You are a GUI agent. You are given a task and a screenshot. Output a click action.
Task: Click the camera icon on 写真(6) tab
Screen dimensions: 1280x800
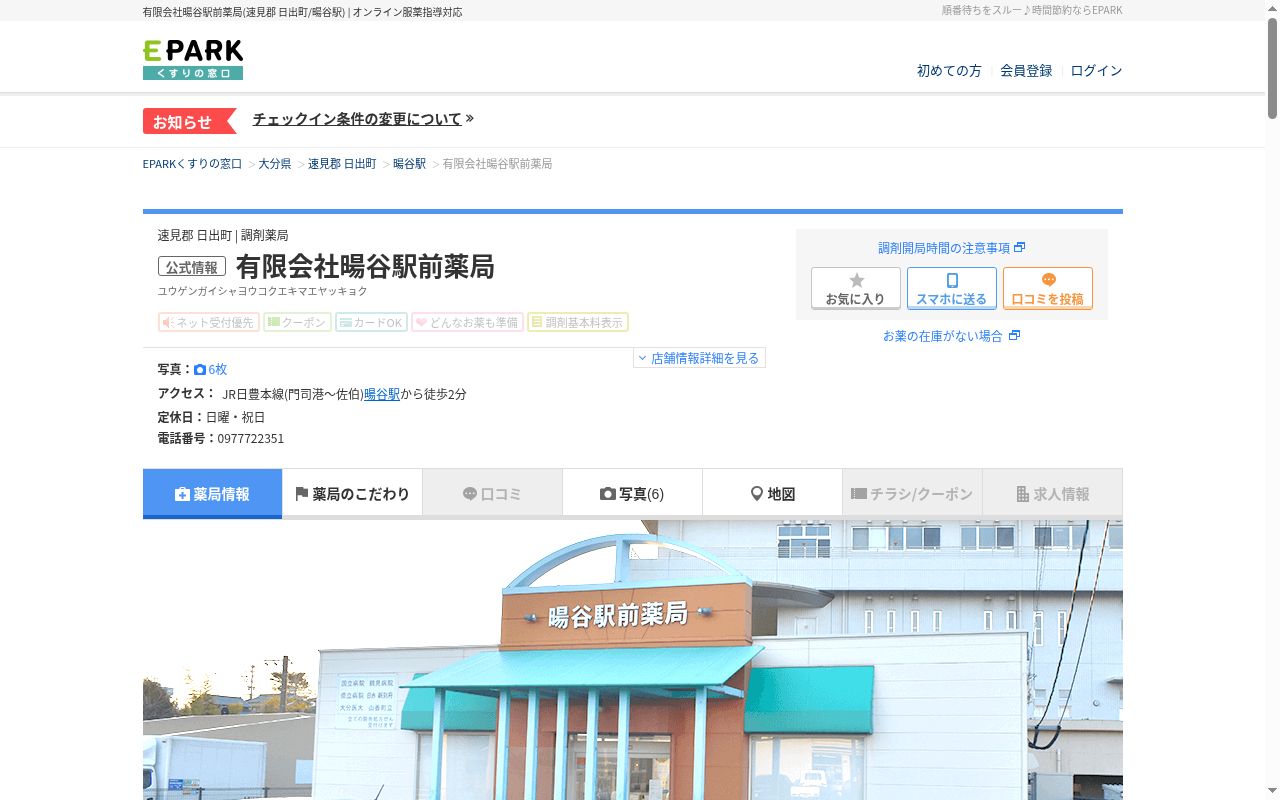coord(608,494)
